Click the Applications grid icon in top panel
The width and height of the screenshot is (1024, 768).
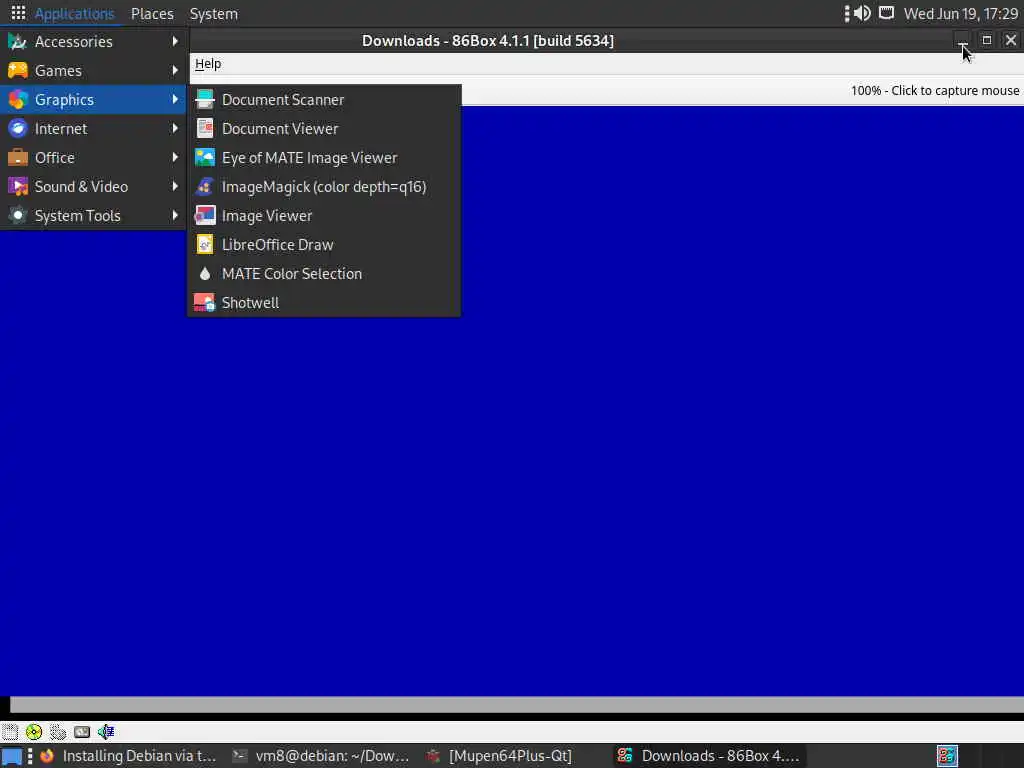[x=18, y=13]
